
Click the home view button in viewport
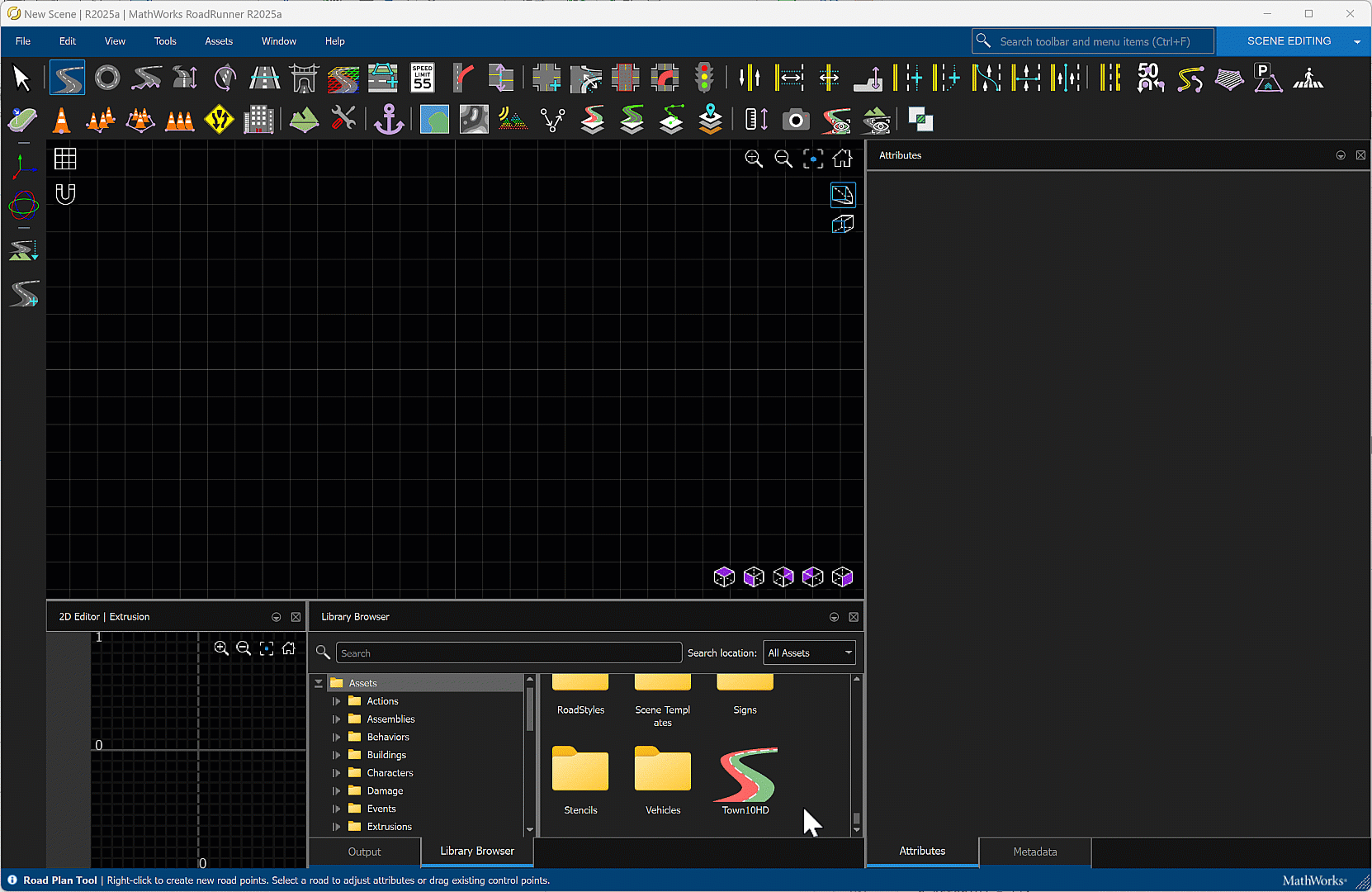click(x=842, y=159)
